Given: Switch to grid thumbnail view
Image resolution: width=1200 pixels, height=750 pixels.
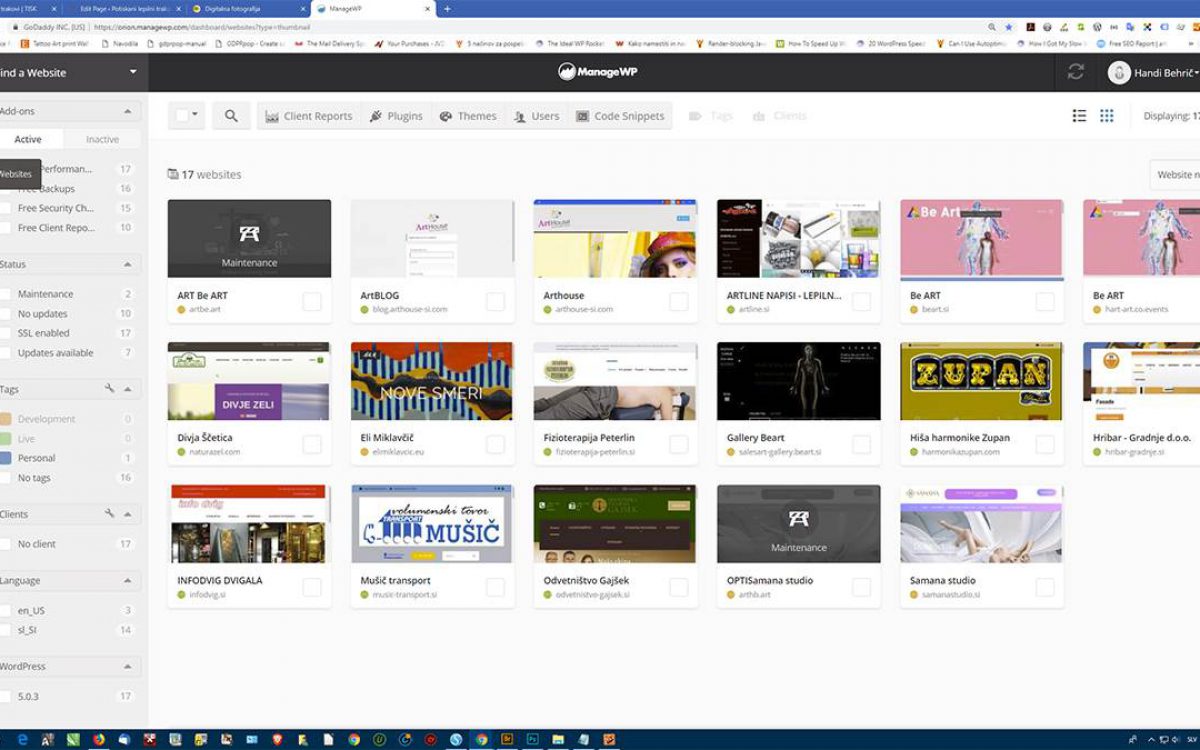Looking at the screenshot, I should 1106,116.
